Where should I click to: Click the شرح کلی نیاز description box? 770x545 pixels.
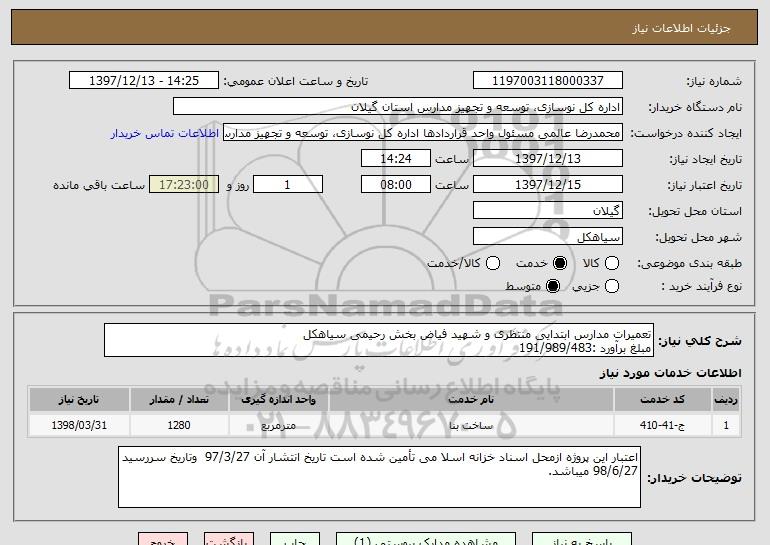click(x=379, y=340)
